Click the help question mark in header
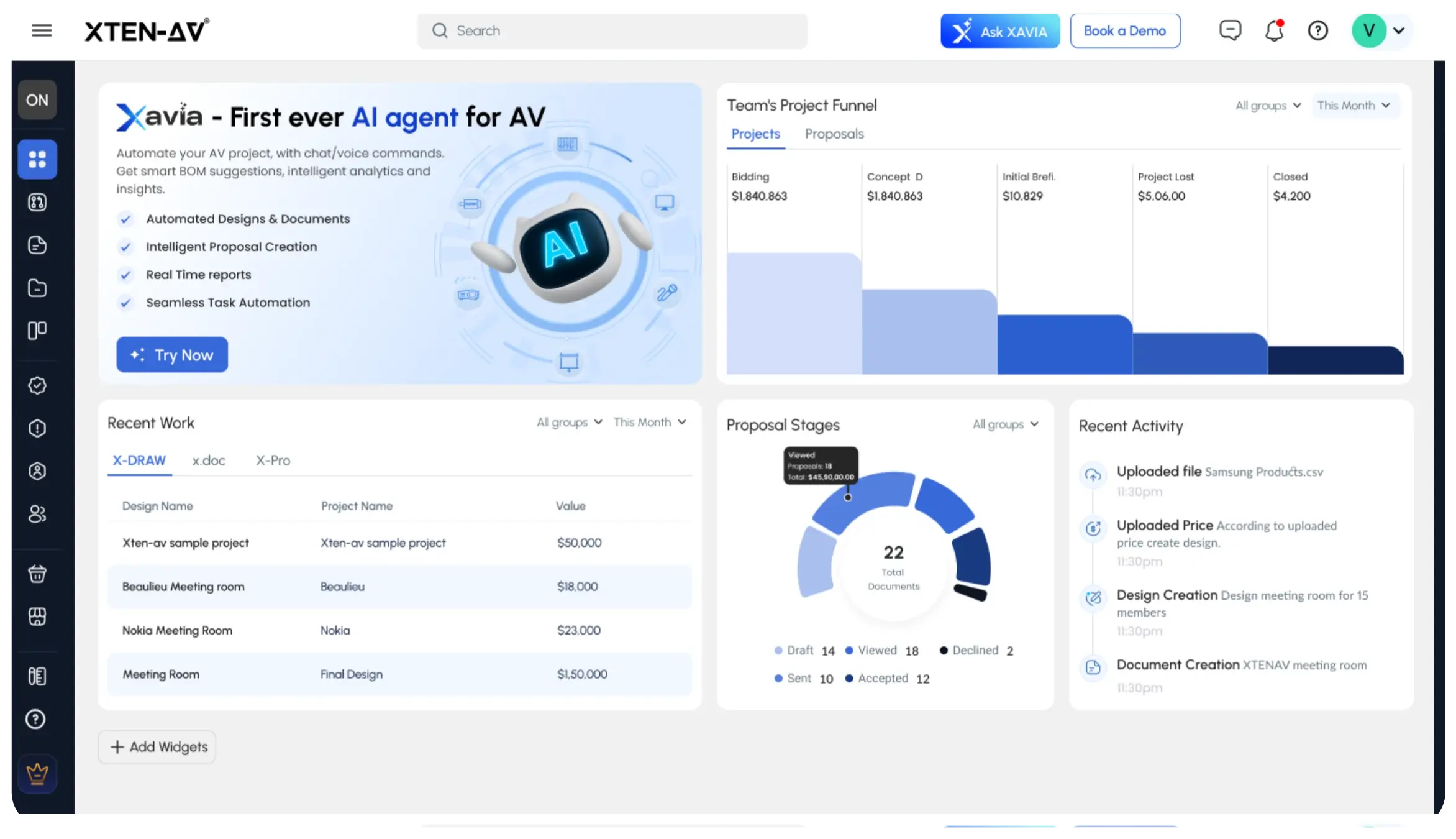 point(1317,30)
